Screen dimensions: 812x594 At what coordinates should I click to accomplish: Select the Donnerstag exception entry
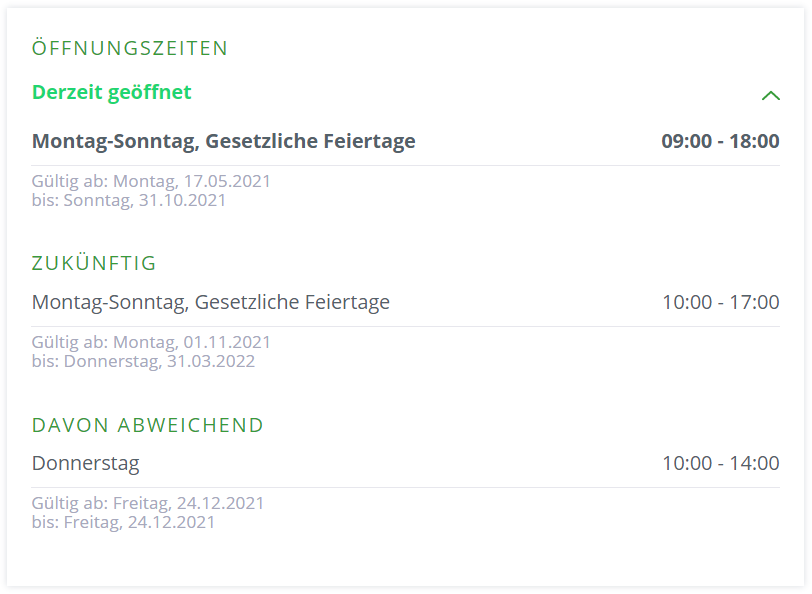pos(85,463)
